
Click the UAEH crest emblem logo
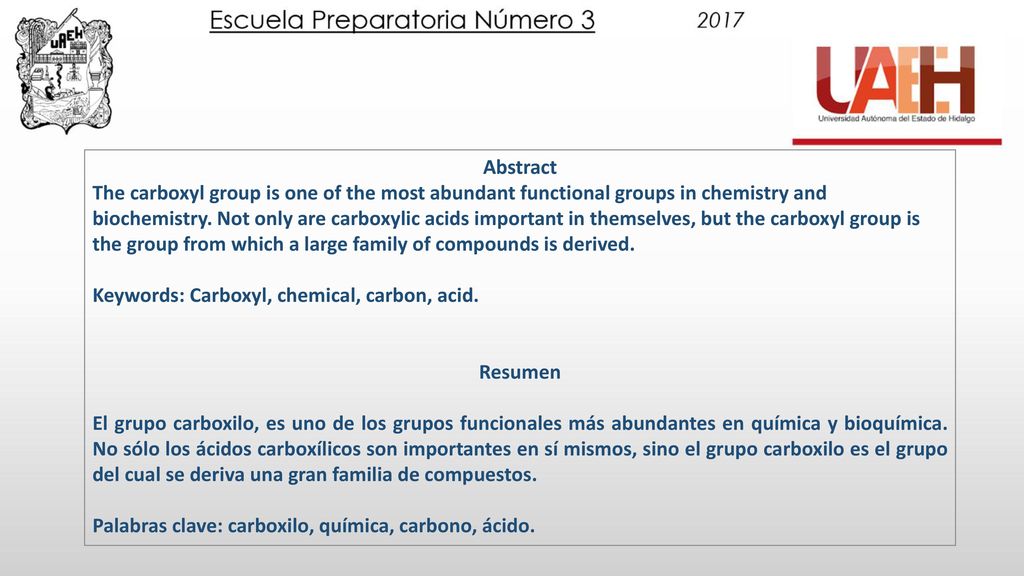coord(63,71)
